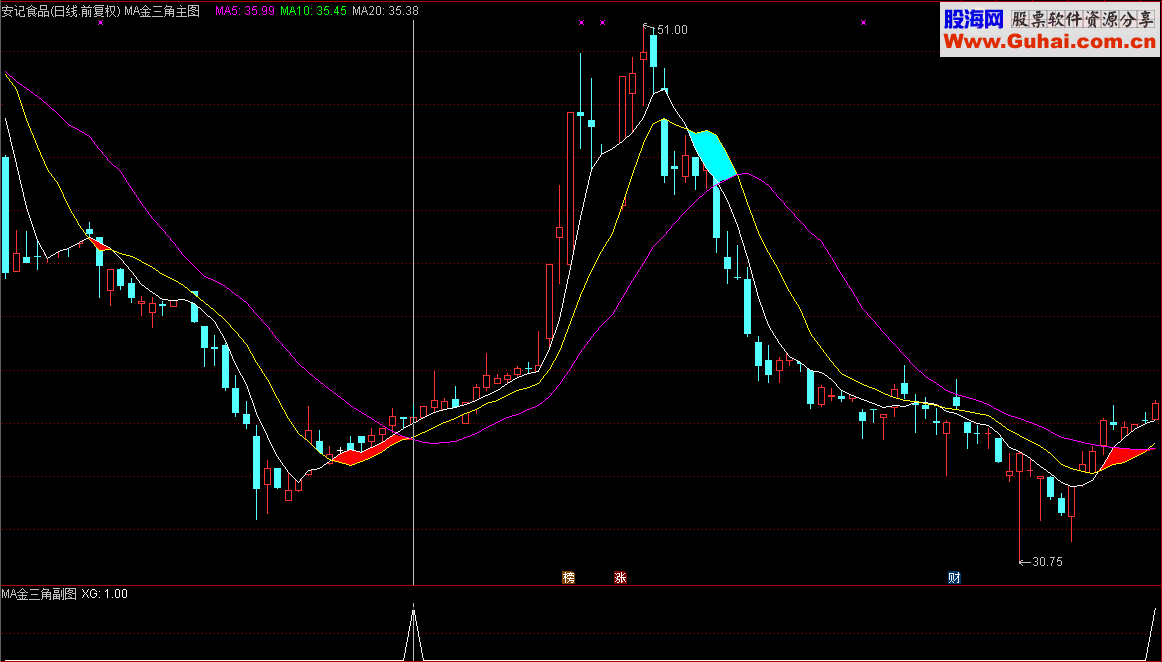Click the orange 榜 event marker
Screen dimensions: 1162x662
pos(568,577)
